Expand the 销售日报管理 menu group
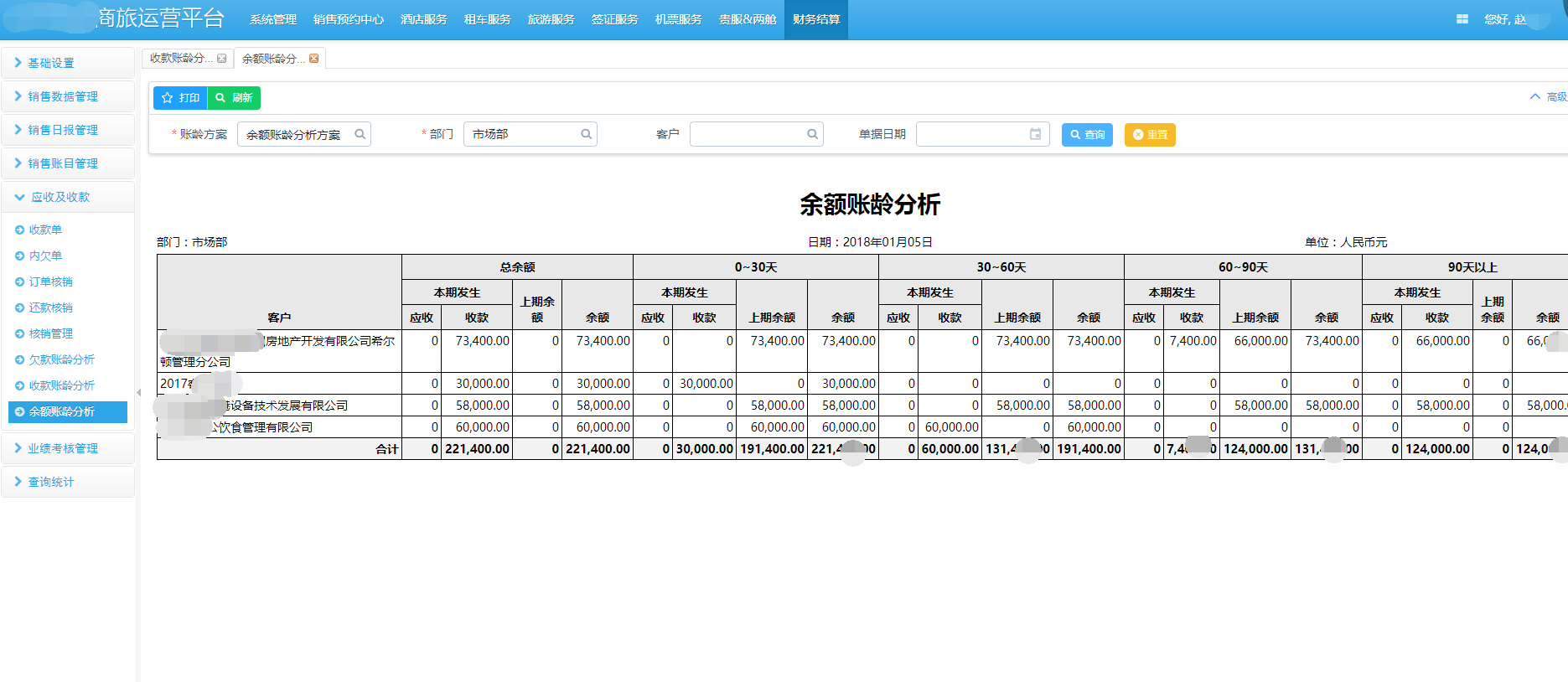This screenshot has width=1568, height=682. pos(68,130)
